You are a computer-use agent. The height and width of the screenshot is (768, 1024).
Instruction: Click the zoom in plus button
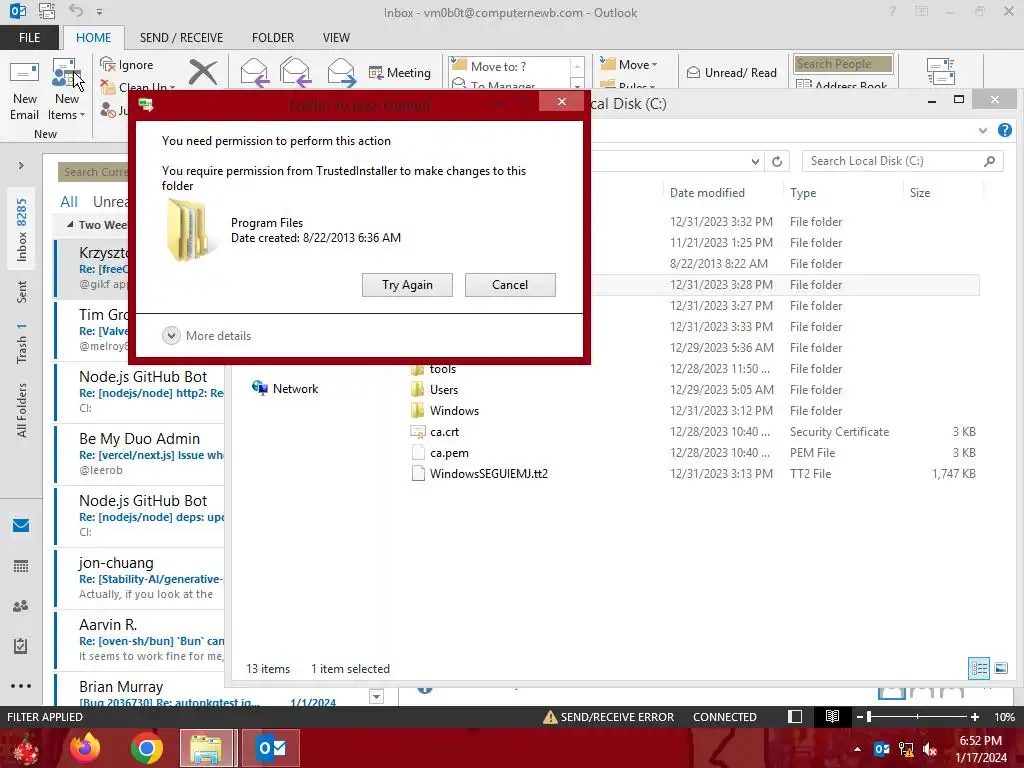coord(974,716)
